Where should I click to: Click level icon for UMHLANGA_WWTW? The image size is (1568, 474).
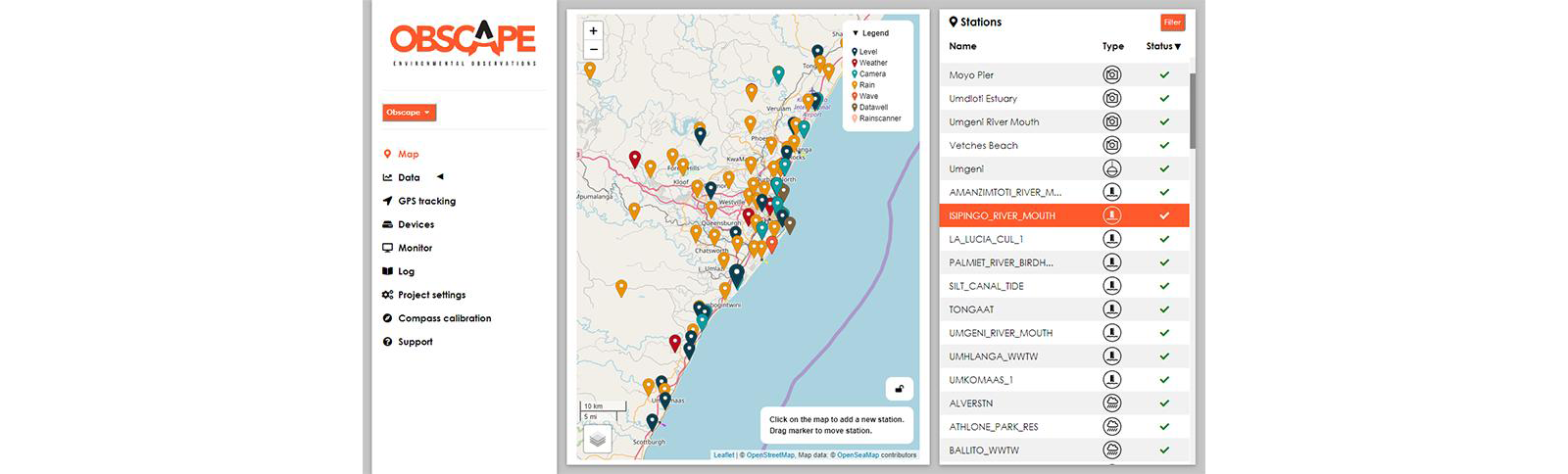(1111, 356)
